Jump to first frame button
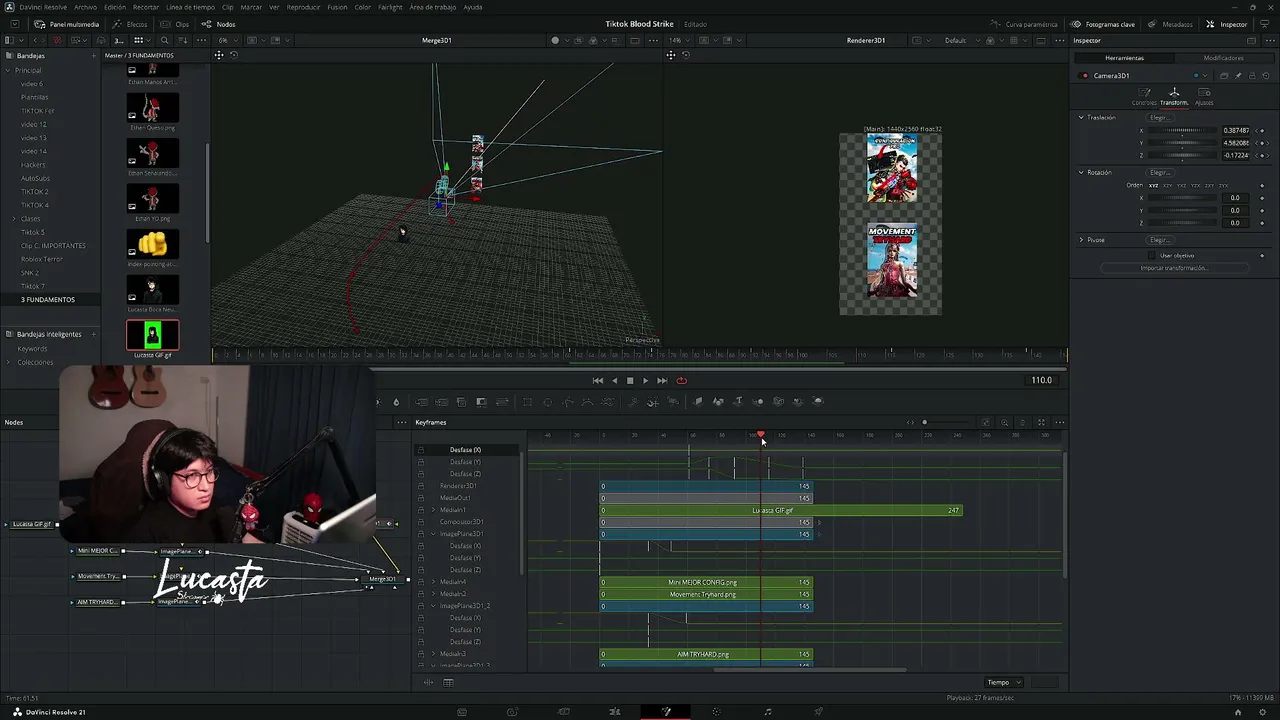 tap(598, 380)
